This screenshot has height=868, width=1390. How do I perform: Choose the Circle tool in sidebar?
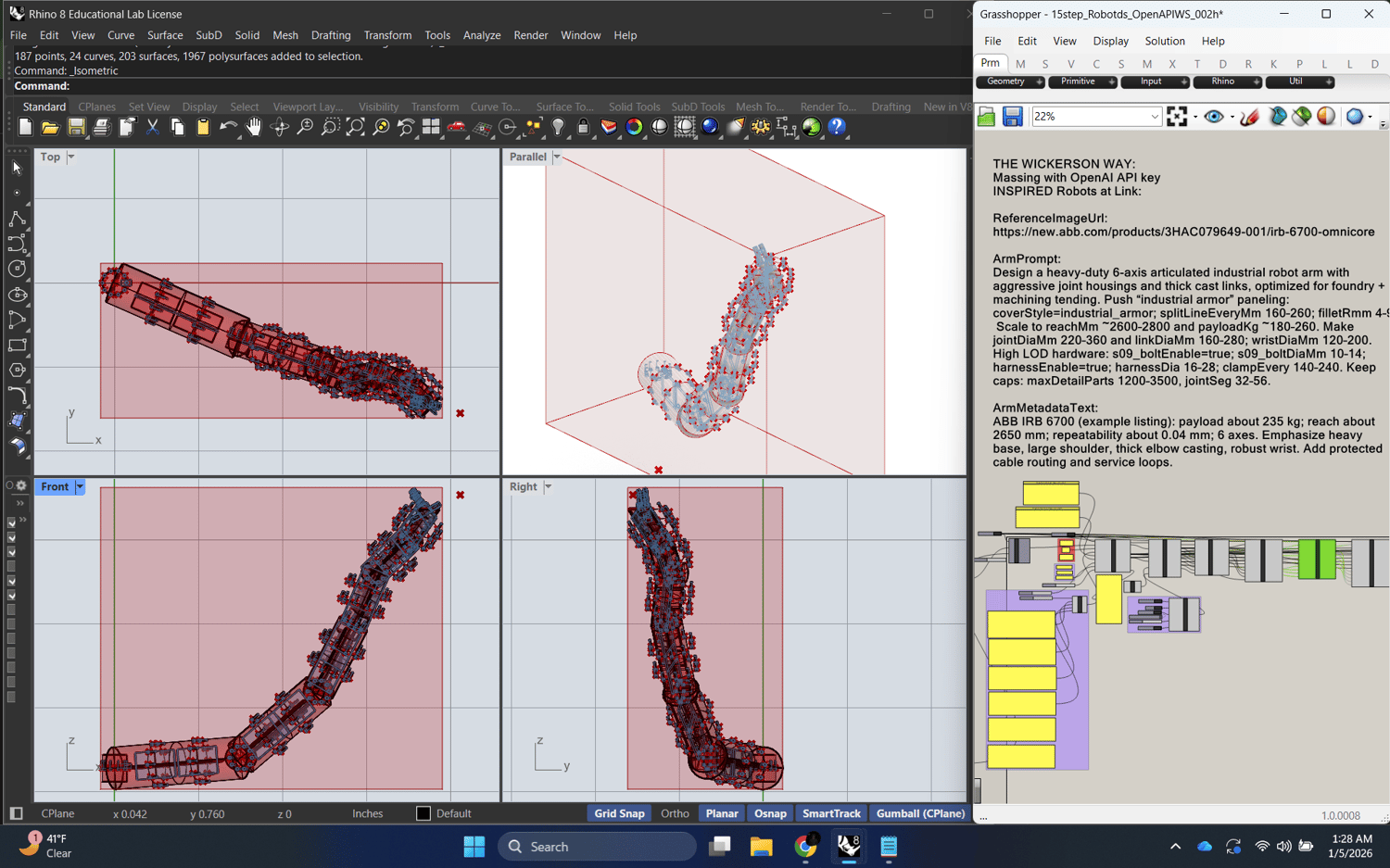pos(17,270)
